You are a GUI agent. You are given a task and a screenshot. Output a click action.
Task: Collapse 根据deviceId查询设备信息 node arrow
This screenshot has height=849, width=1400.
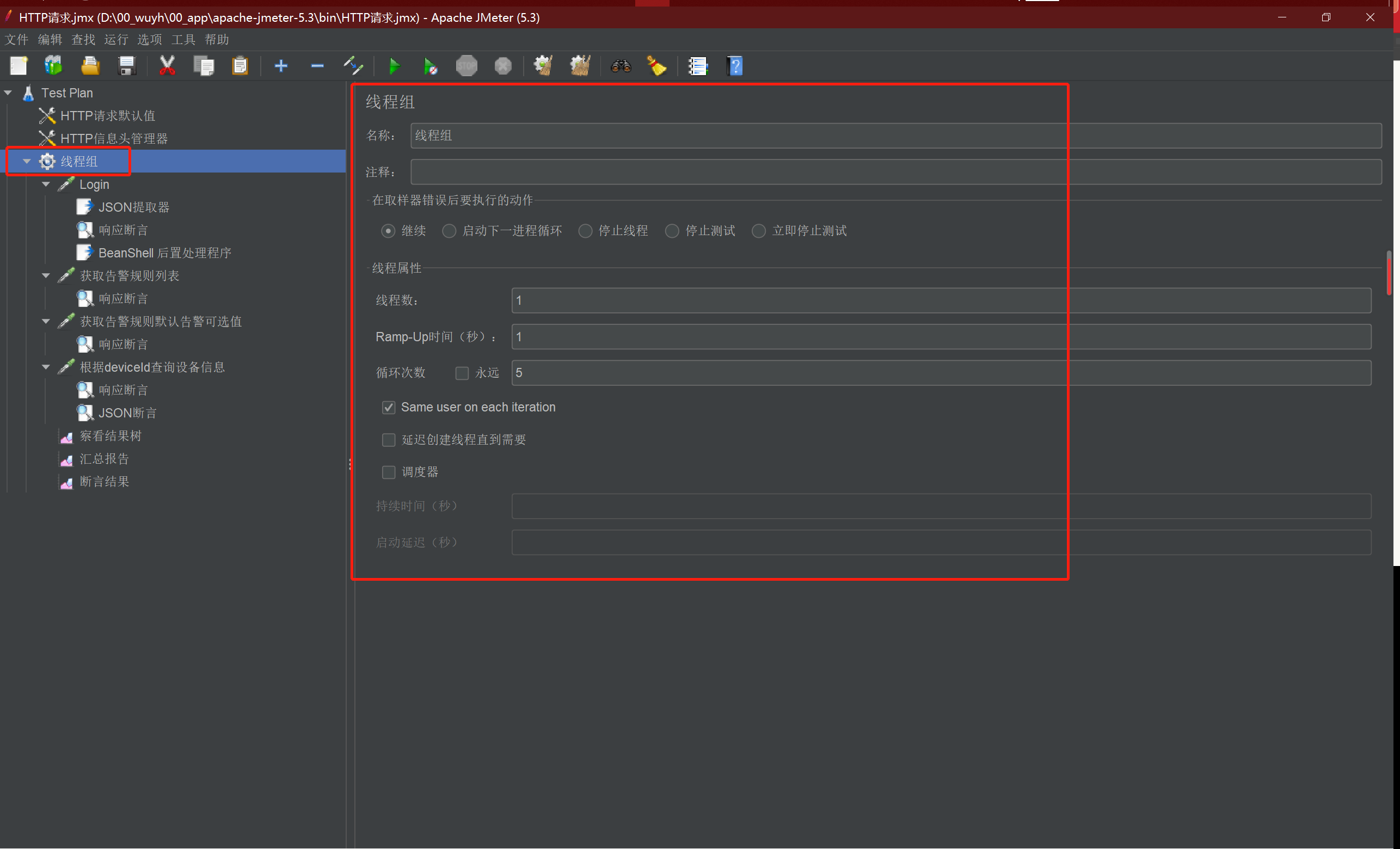pos(46,367)
